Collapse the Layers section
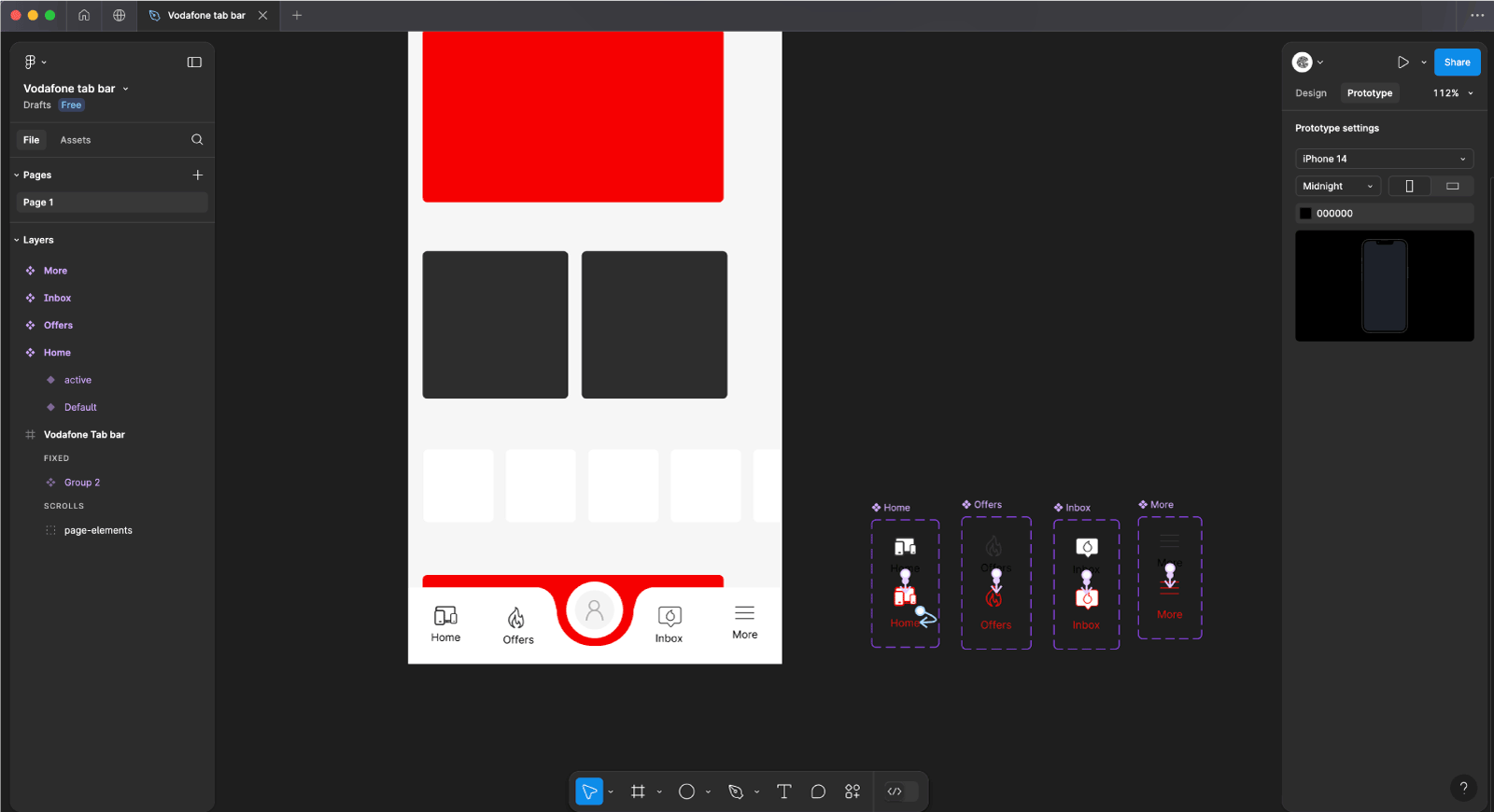The width and height of the screenshot is (1494, 812). (x=17, y=240)
